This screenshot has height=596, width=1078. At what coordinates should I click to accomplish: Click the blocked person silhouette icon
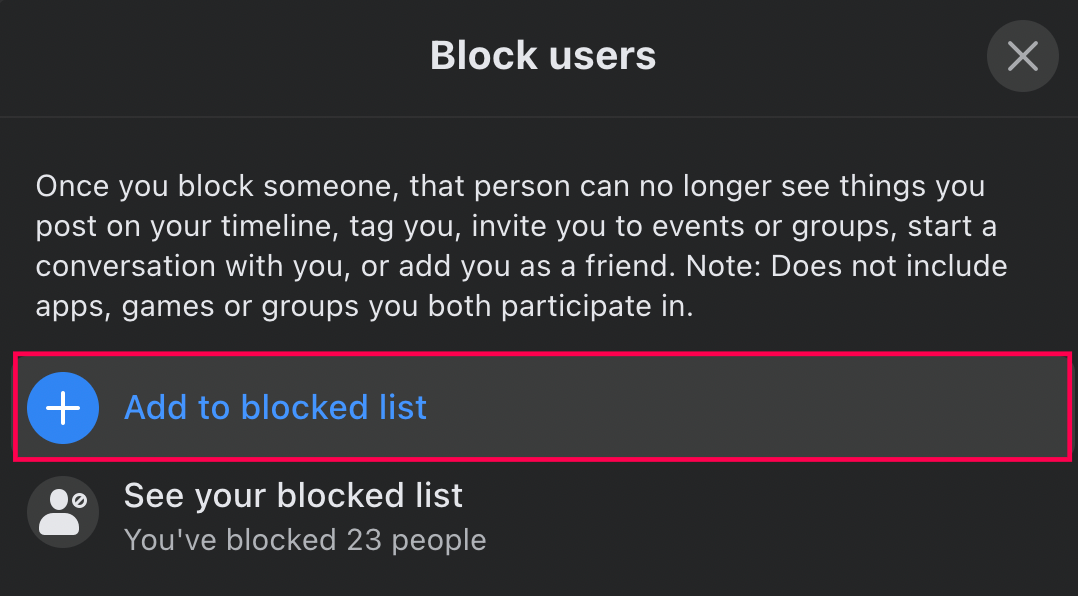click(x=61, y=514)
